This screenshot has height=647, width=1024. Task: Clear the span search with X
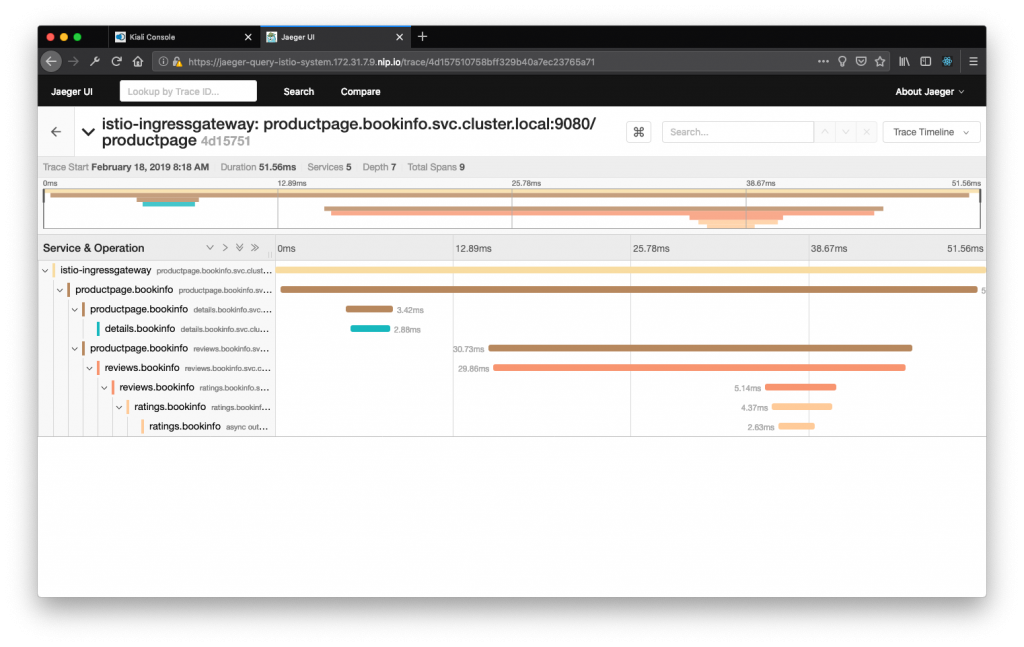(x=867, y=132)
